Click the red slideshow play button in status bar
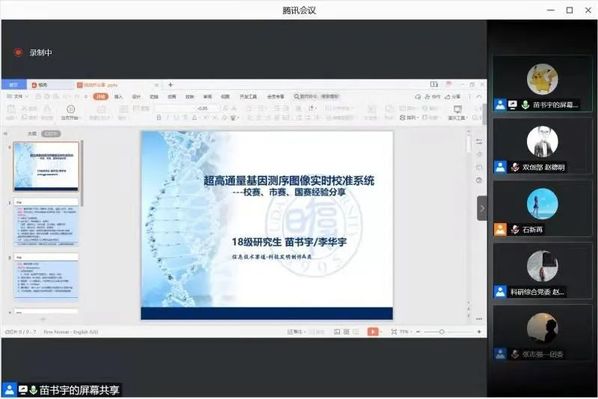This screenshot has height=399, width=598. (x=373, y=332)
